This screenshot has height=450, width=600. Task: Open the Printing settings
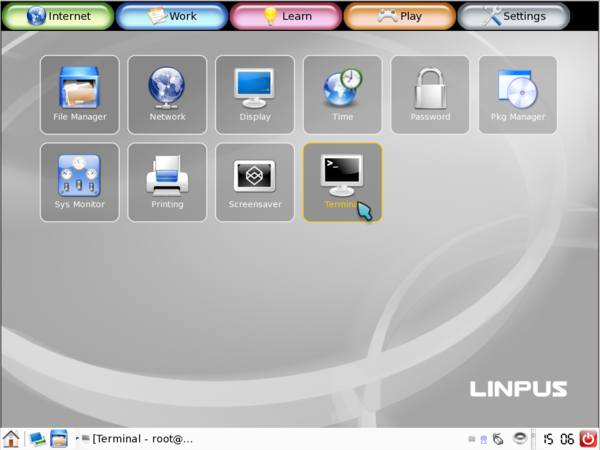click(x=167, y=182)
